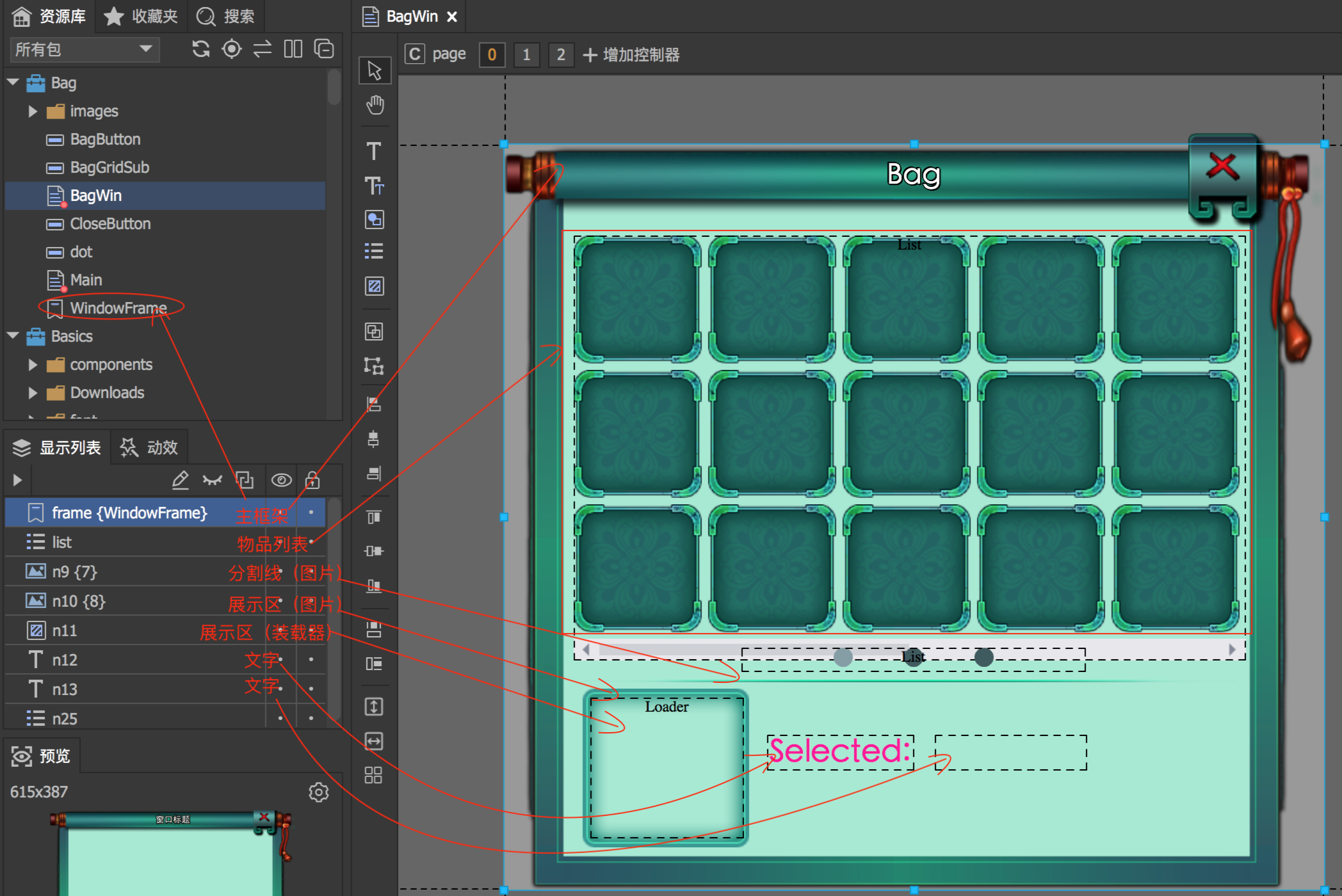Click the locate-in-library target icon
Image resolution: width=1342 pixels, height=896 pixels.
click(x=231, y=49)
